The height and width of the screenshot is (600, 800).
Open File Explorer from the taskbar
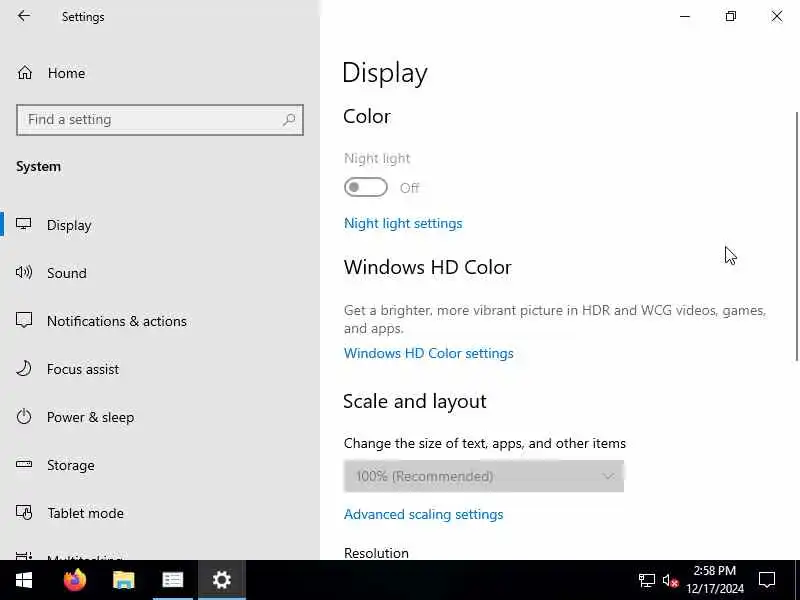(x=123, y=580)
